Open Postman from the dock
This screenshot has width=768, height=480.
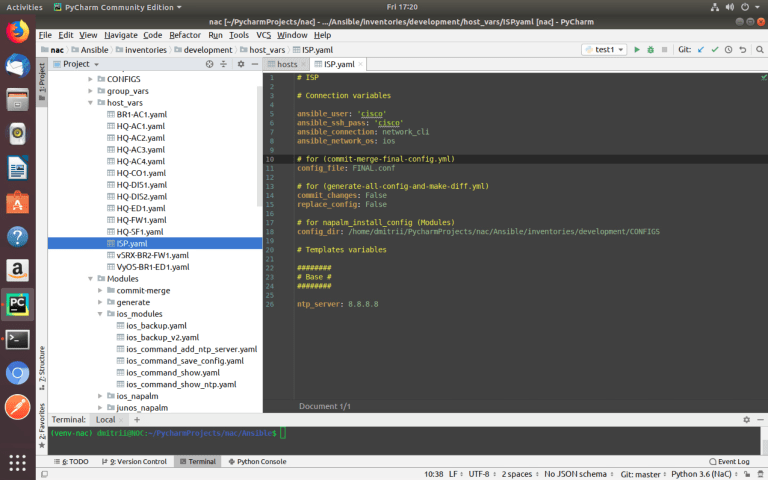pyautogui.click(x=18, y=408)
